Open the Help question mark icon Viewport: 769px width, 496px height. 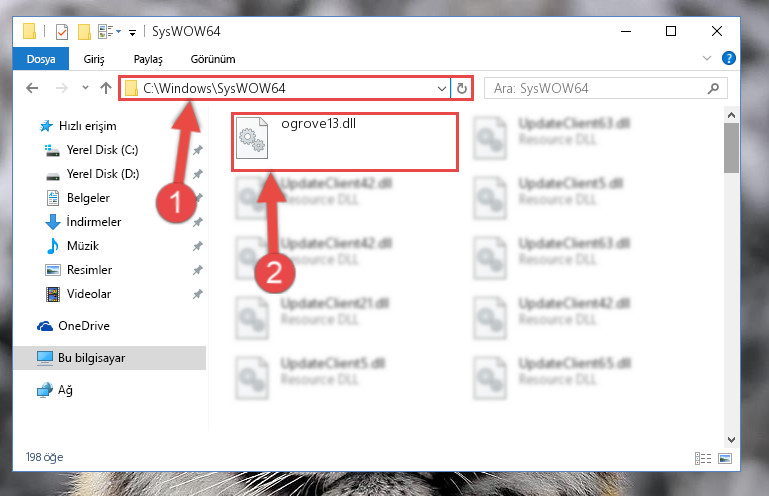coord(729,58)
